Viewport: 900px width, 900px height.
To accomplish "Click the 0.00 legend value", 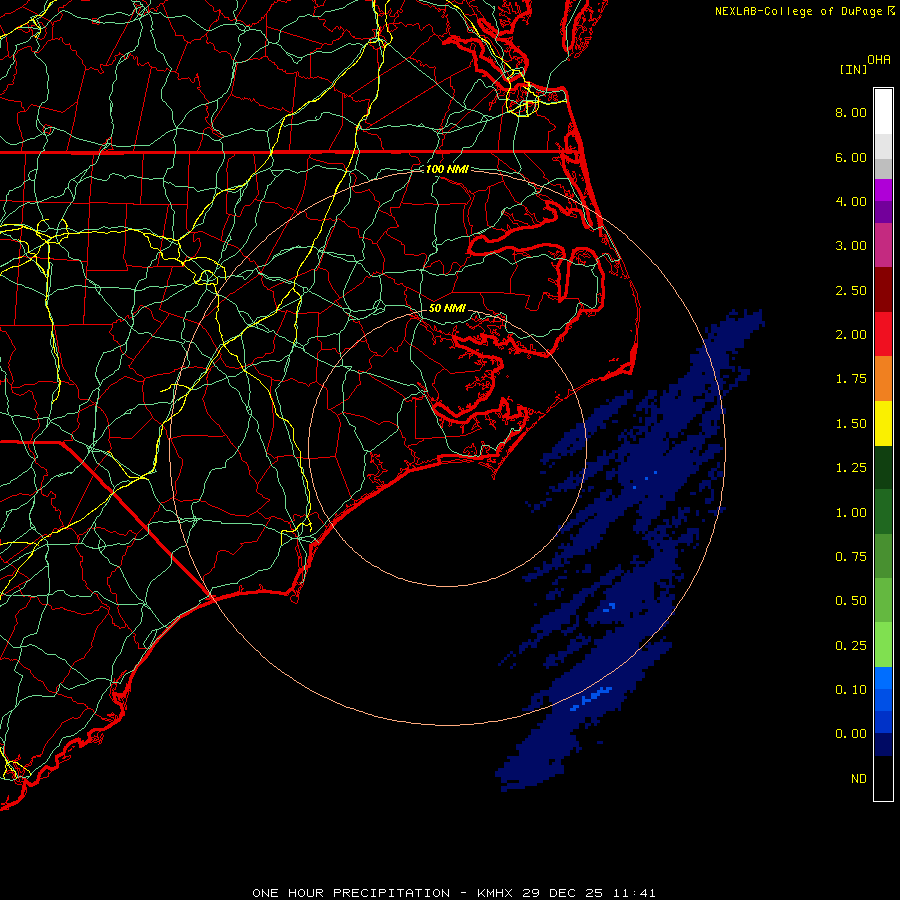I will (851, 734).
